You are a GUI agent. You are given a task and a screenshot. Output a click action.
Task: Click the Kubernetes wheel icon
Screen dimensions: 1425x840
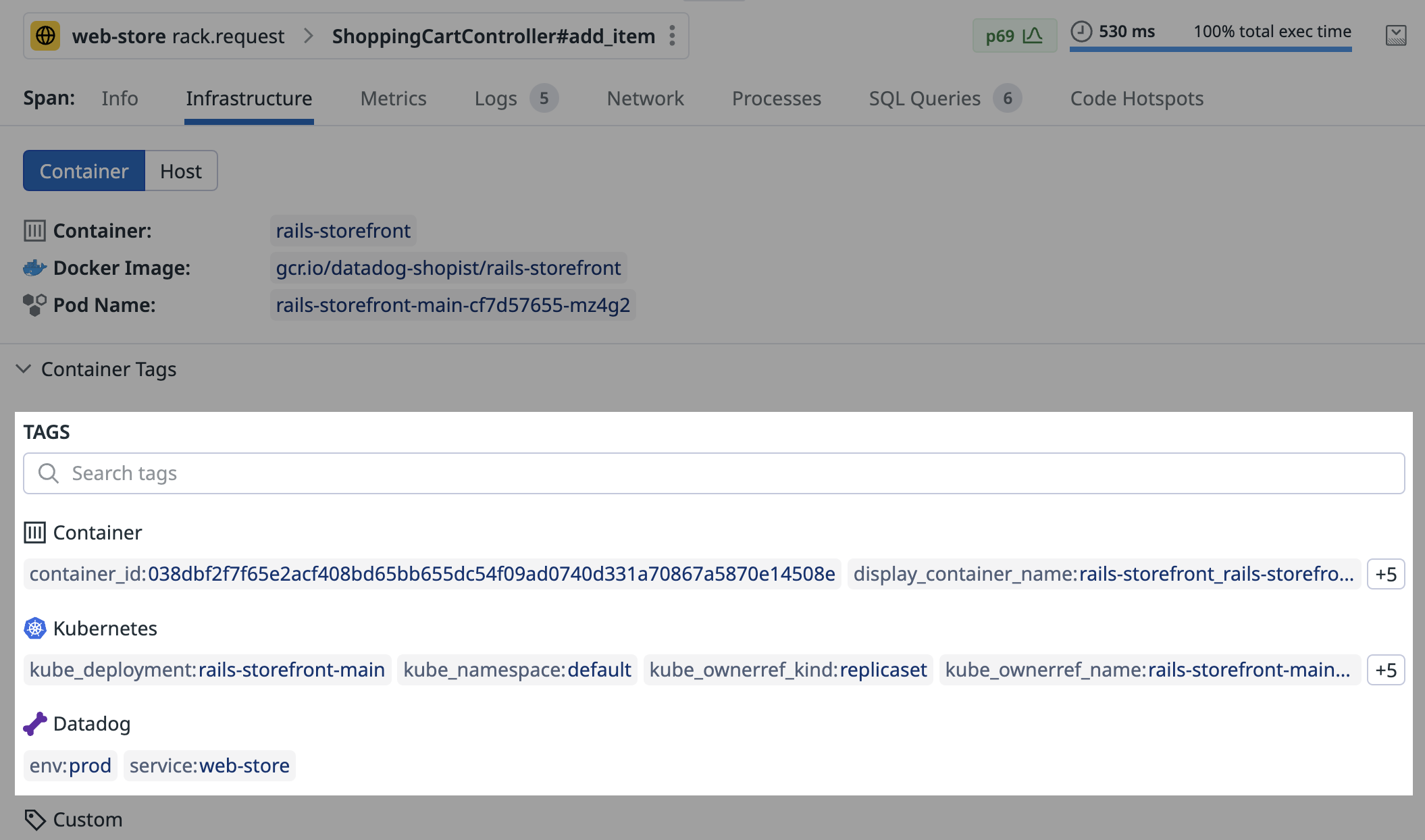click(x=34, y=629)
